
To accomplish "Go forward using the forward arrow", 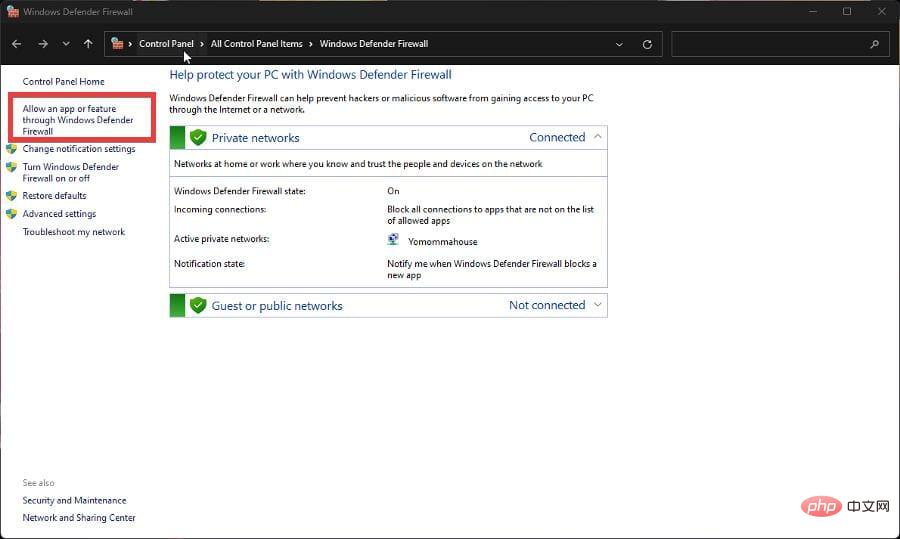I will click(x=43, y=44).
